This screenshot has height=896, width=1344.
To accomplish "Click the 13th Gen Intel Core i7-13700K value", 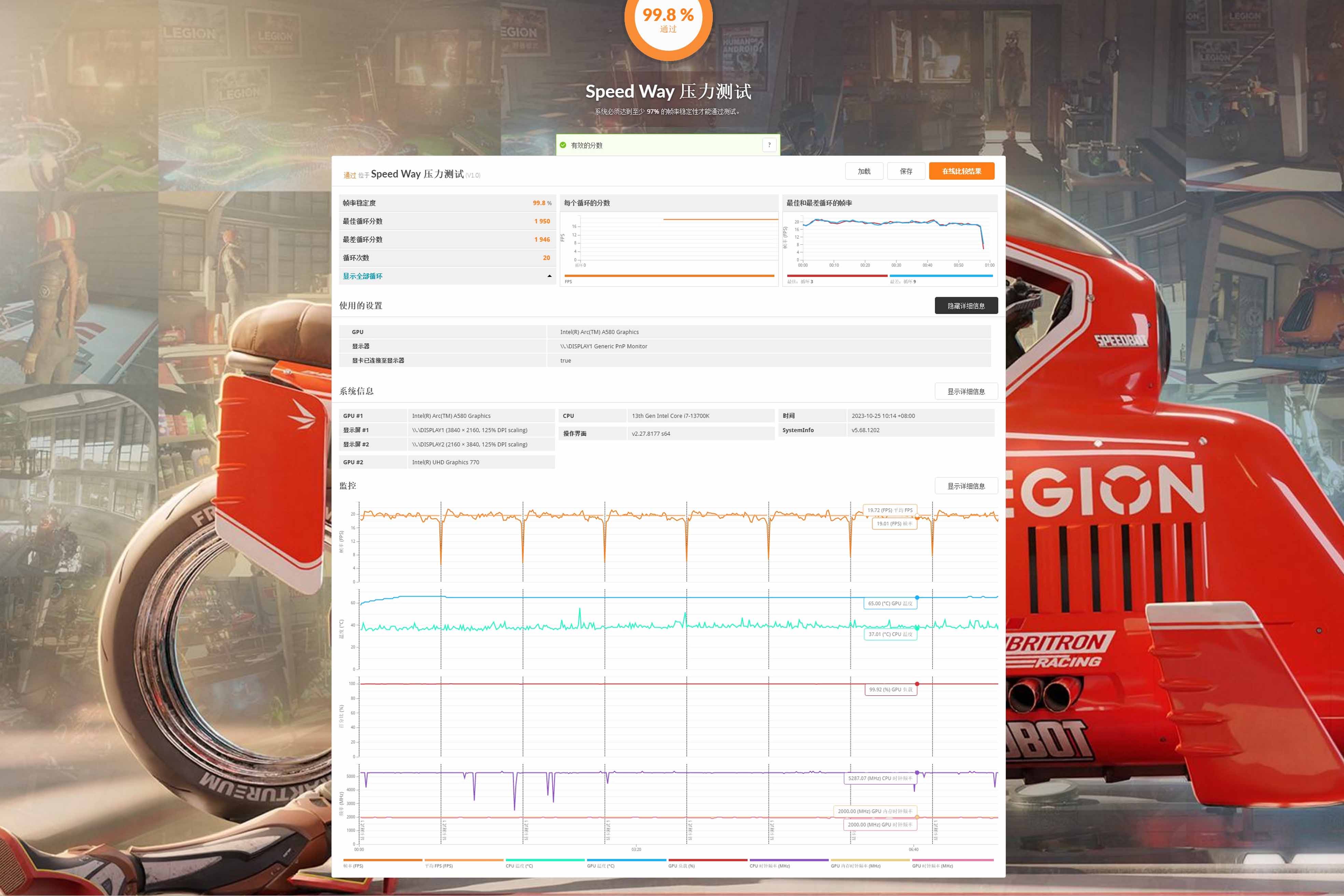I will point(670,416).
